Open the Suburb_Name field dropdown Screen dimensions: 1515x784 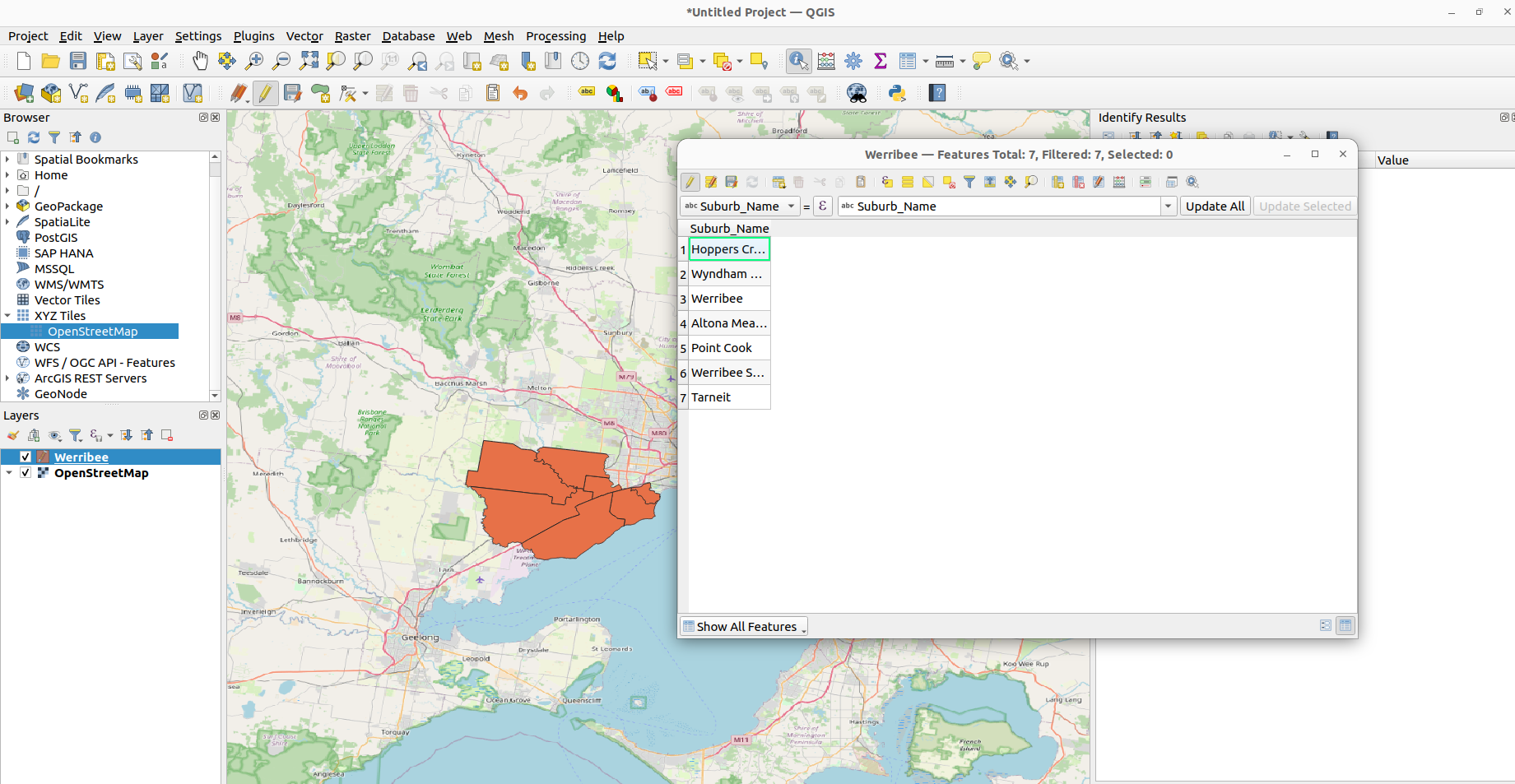(739, 206)
